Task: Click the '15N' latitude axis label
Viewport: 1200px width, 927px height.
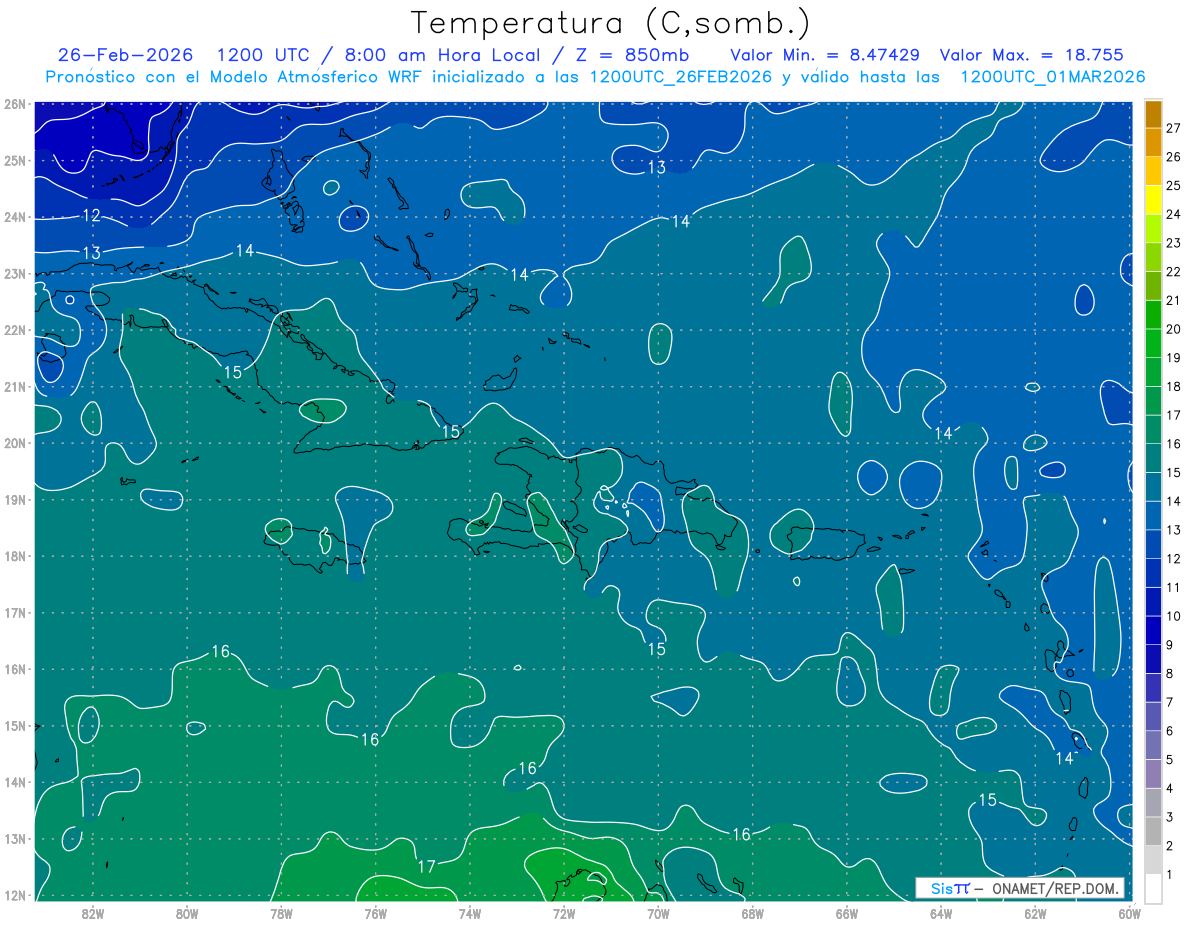Action: (x=15, y=725)
